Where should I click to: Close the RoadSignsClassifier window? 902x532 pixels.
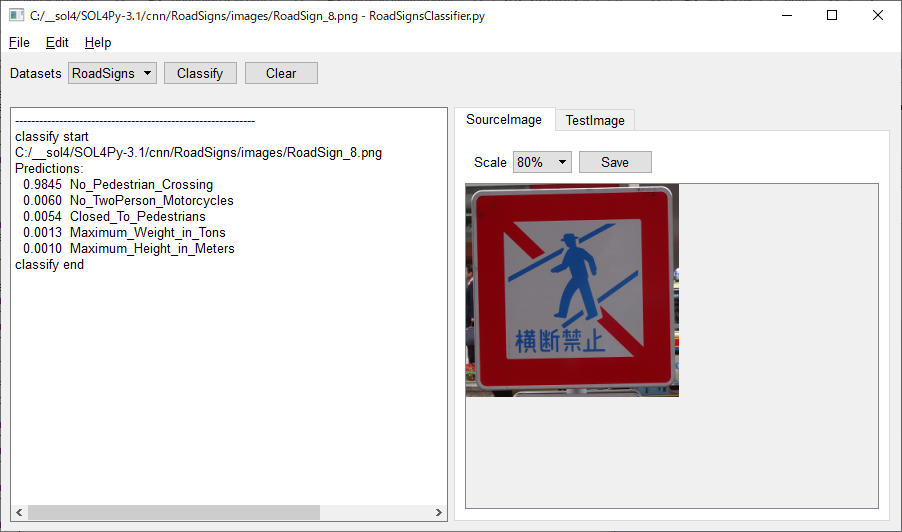[x=877, y=16]
